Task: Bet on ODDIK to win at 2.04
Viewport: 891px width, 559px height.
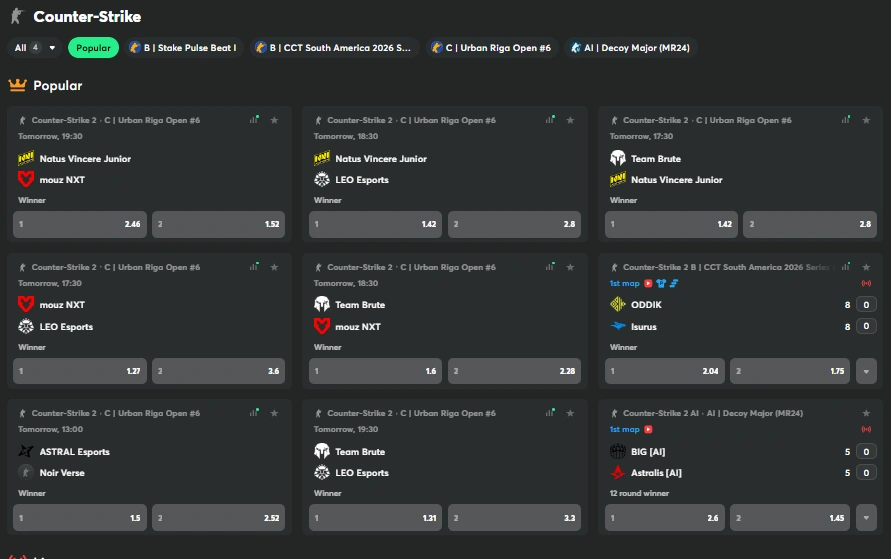Action: pos(665,372)
